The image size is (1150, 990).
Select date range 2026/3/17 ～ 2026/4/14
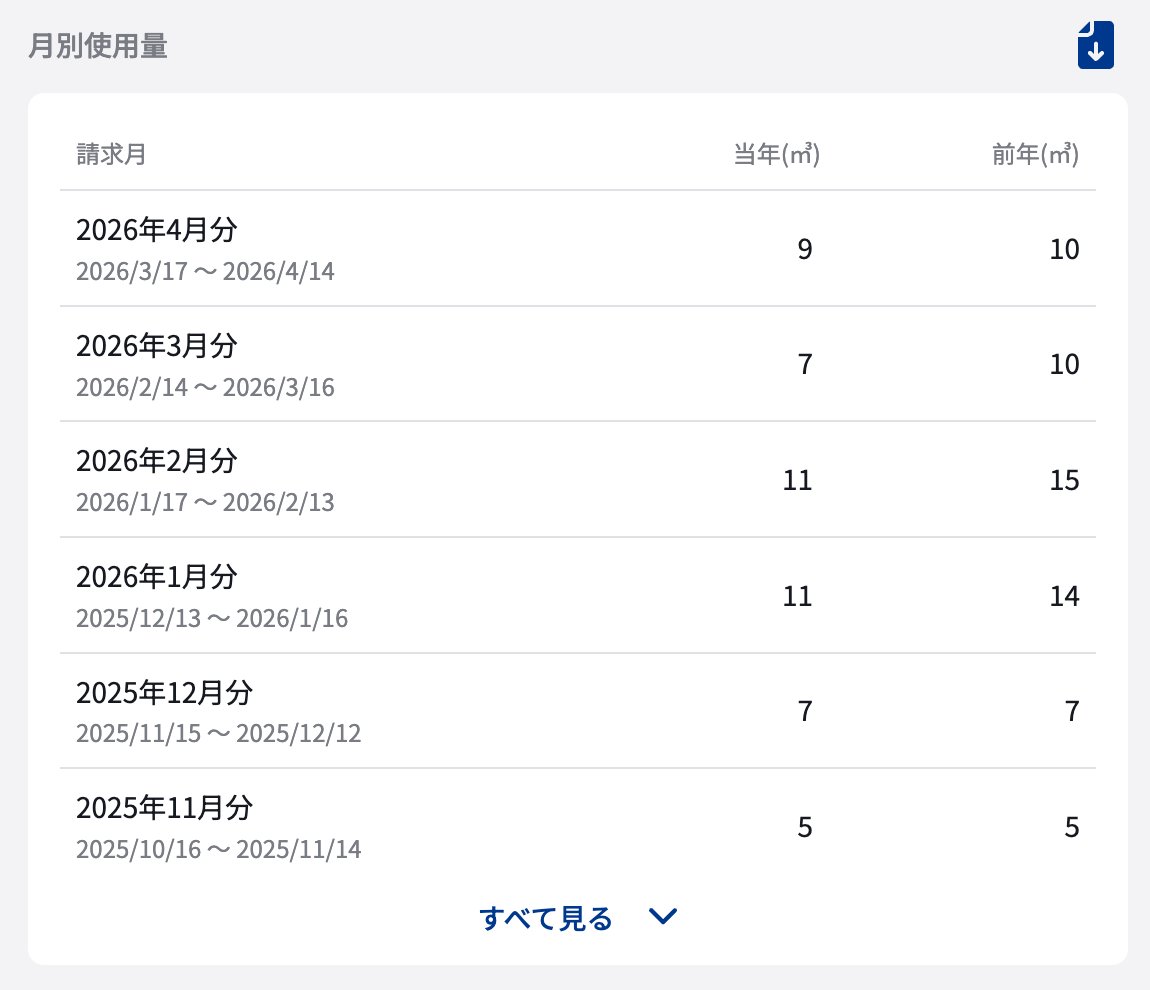tap(205, 271)
